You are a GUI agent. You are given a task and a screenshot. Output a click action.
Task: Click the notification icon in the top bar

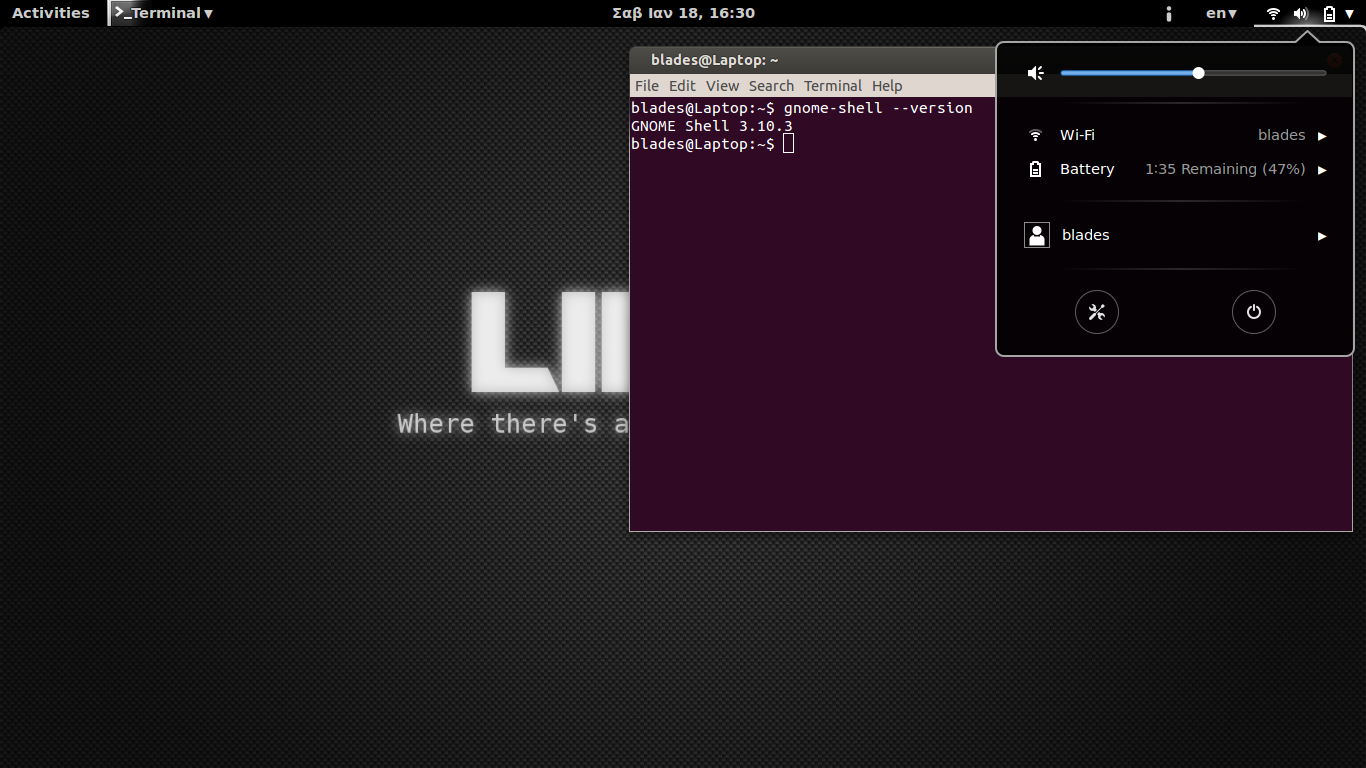click(1168, 13)
